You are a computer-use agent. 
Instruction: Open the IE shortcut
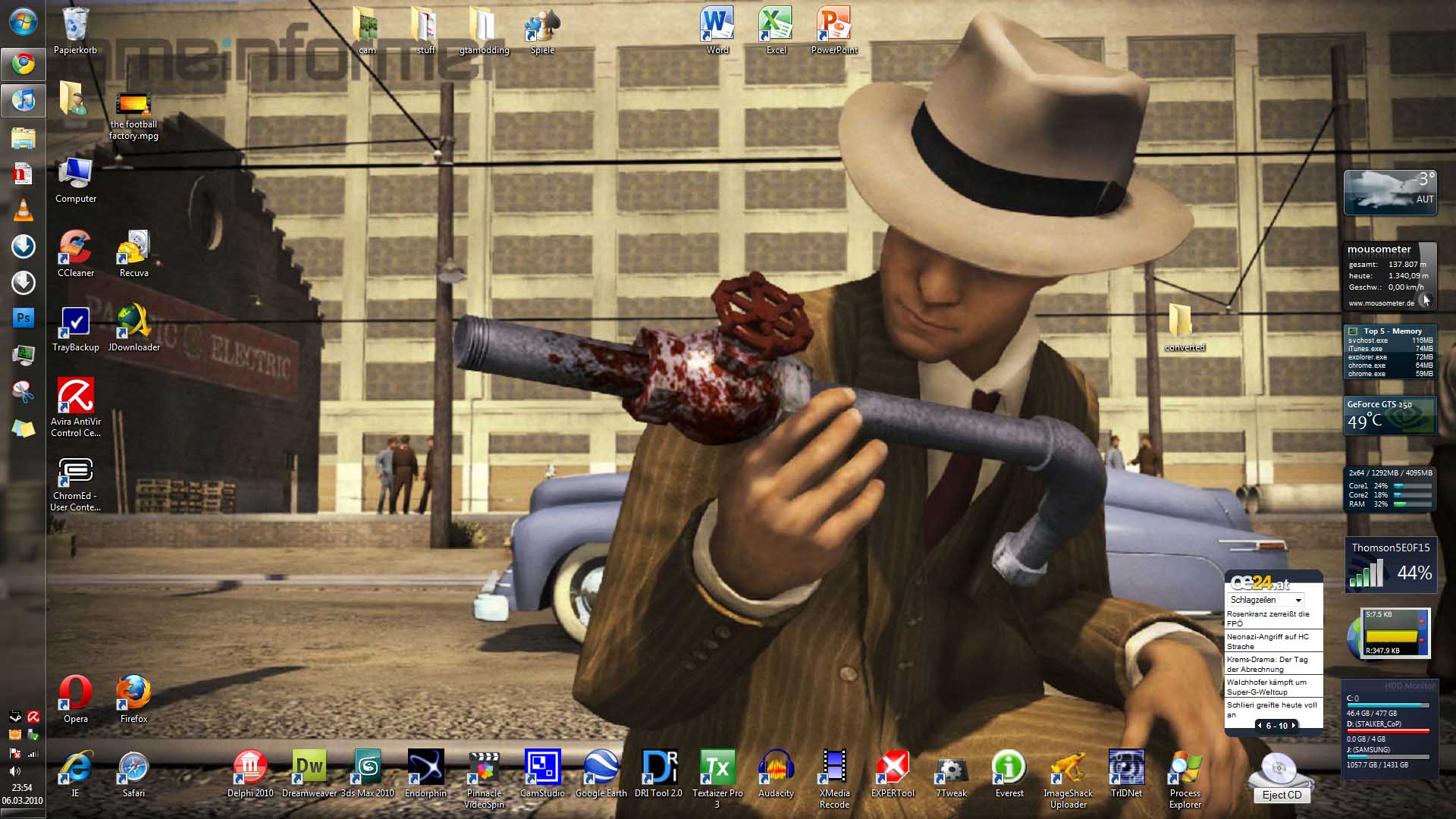pos(76,773)
